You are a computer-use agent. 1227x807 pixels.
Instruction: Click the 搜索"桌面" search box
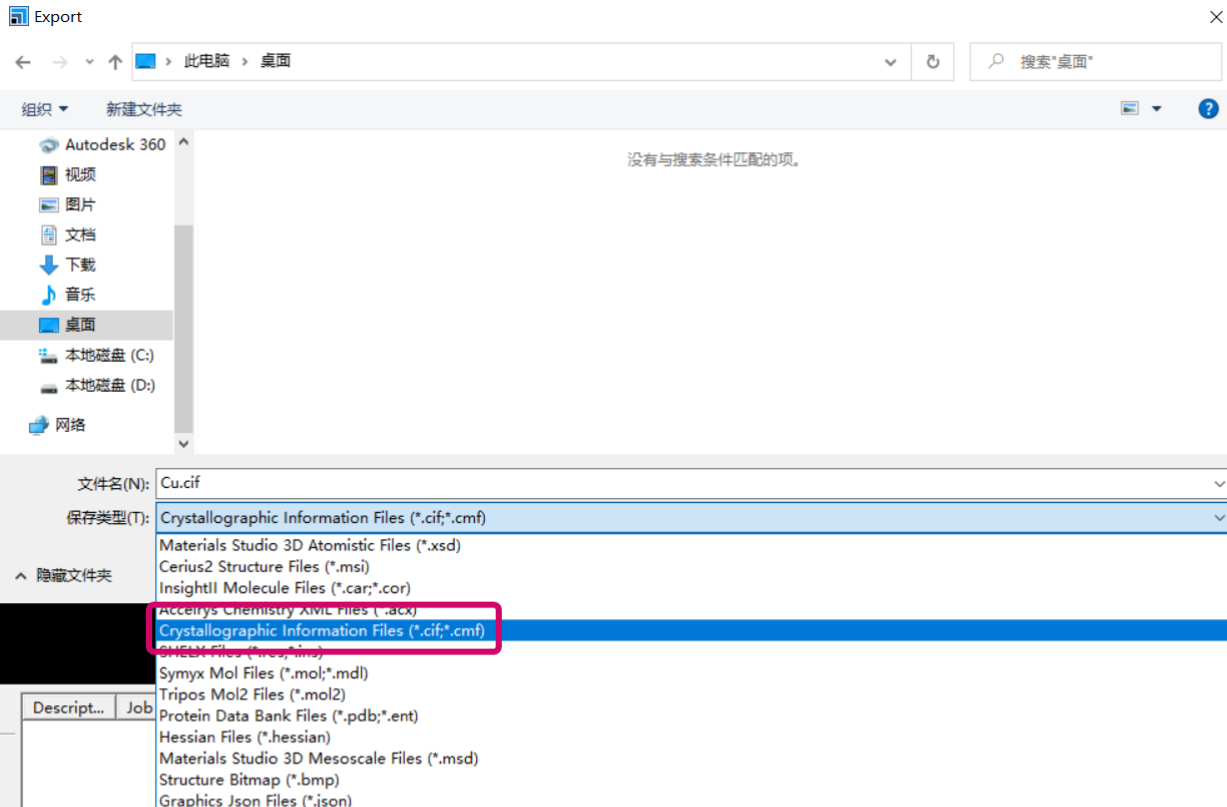pos(1095,61)
